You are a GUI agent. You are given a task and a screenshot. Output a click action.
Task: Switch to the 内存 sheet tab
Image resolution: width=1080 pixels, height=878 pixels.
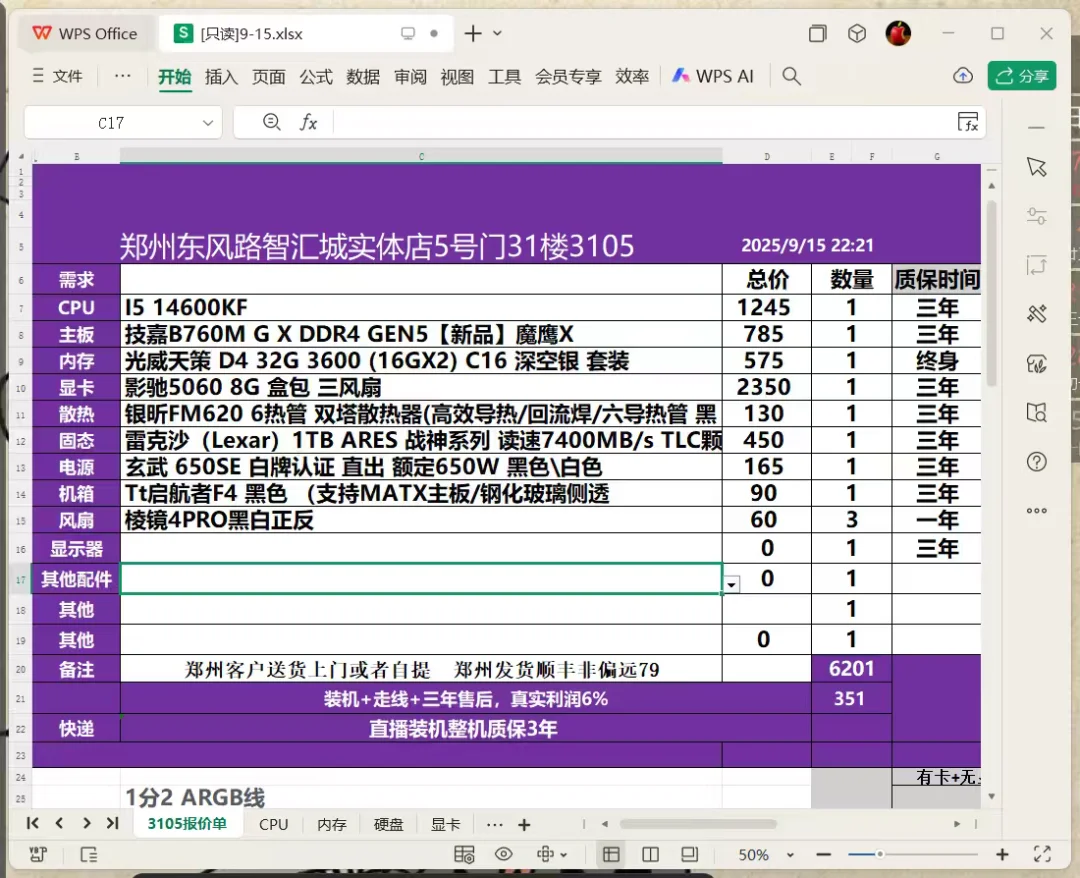[331, 824]
